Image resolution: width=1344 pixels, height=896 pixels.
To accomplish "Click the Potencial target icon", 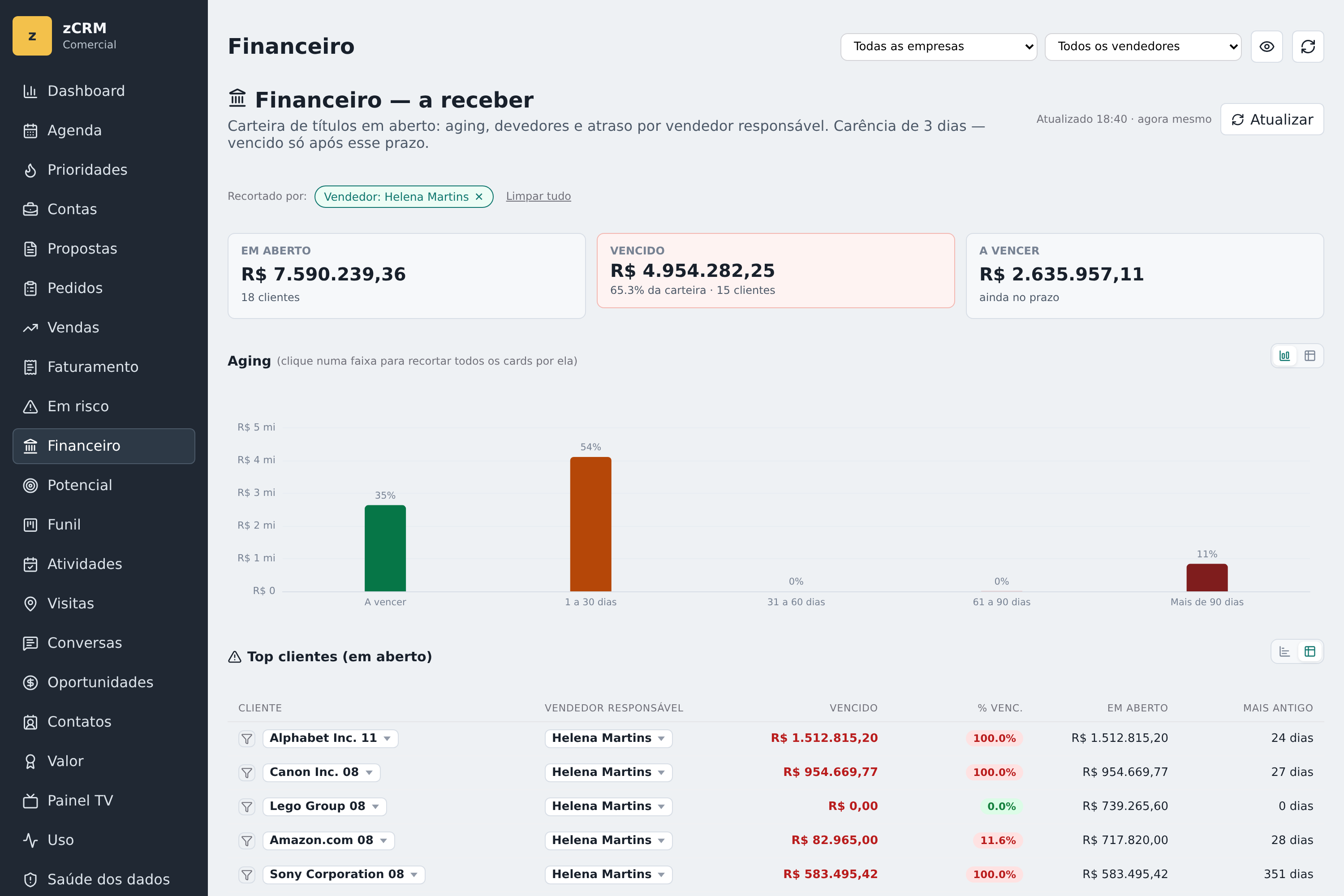I will [x=30, y=485].
